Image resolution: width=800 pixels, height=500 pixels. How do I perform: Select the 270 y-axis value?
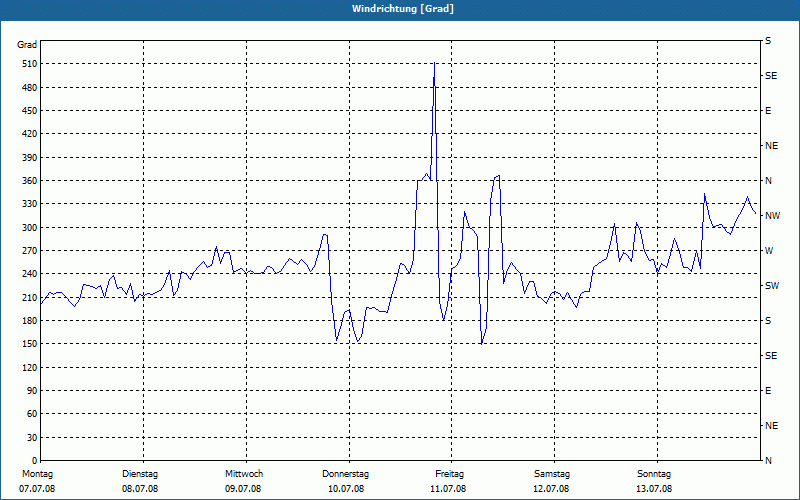tap(30, 251)
